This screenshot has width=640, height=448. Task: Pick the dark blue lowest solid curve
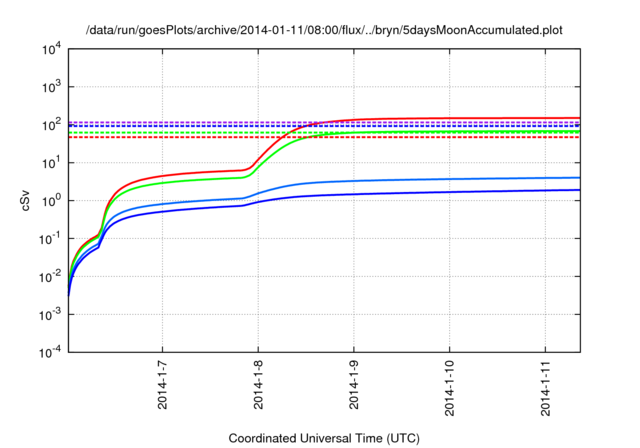pyautogui.click(x=450, y=192)
